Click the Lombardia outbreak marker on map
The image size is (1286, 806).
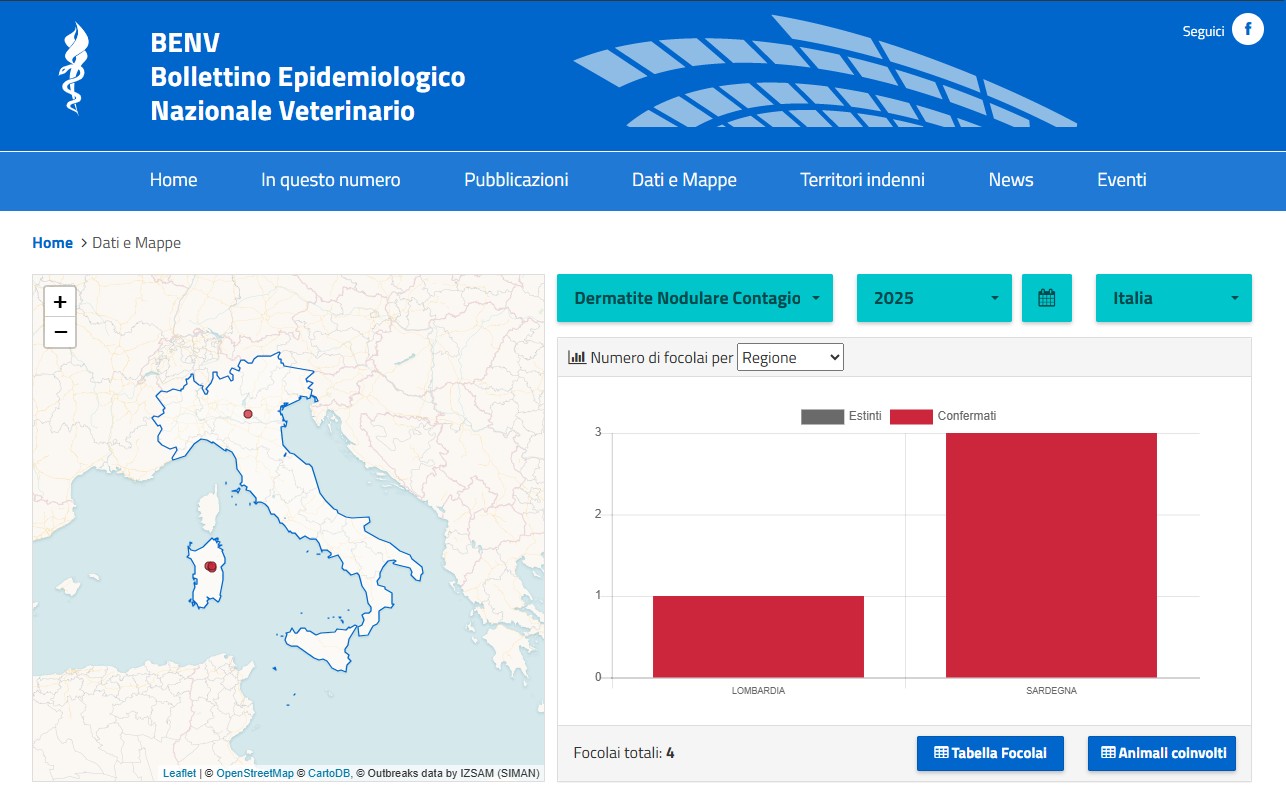(248, 414)
